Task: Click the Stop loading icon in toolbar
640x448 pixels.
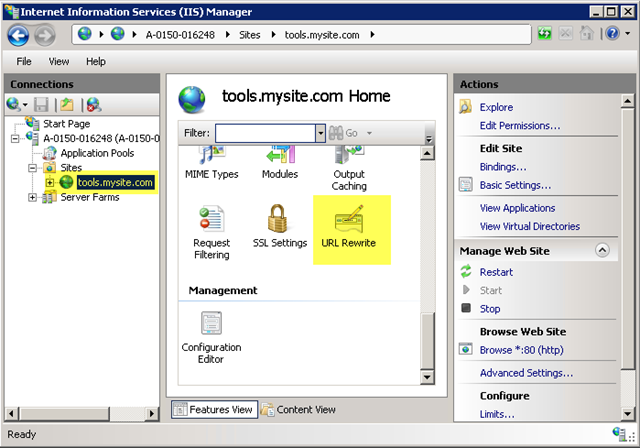Action: click(565, 33)
